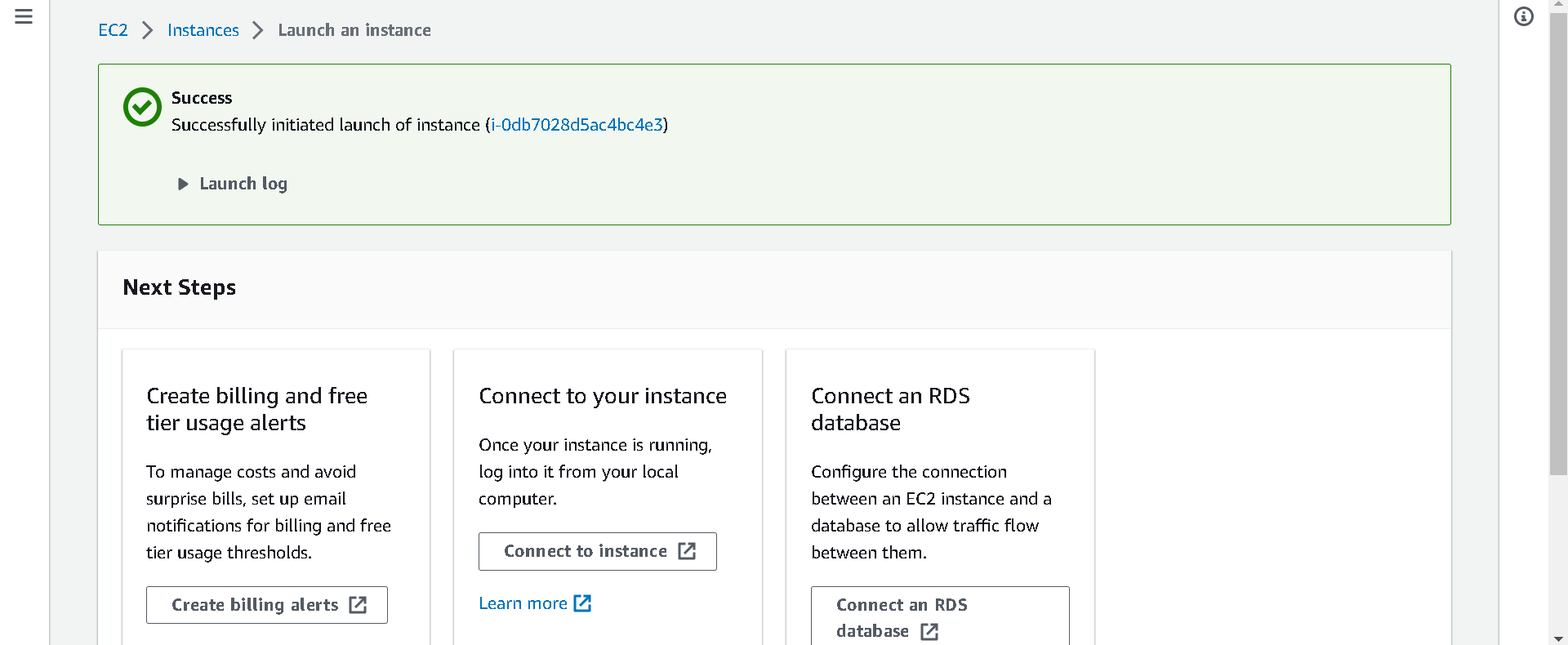
Task: Click the Launch log disclosure triangle
Action: point(183,184)
